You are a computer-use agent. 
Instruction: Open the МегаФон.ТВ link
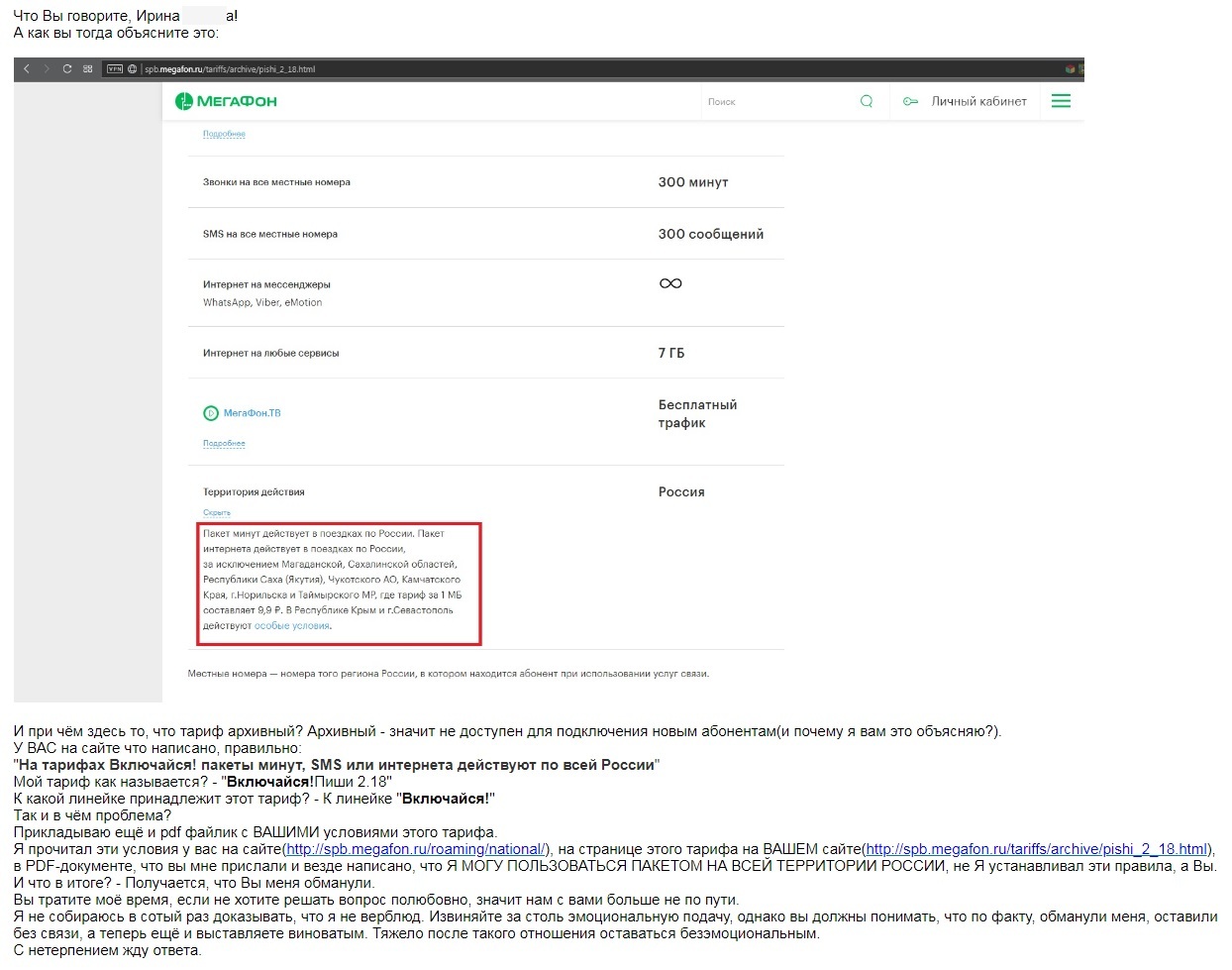pyautogui.click(x=252, y=413)
